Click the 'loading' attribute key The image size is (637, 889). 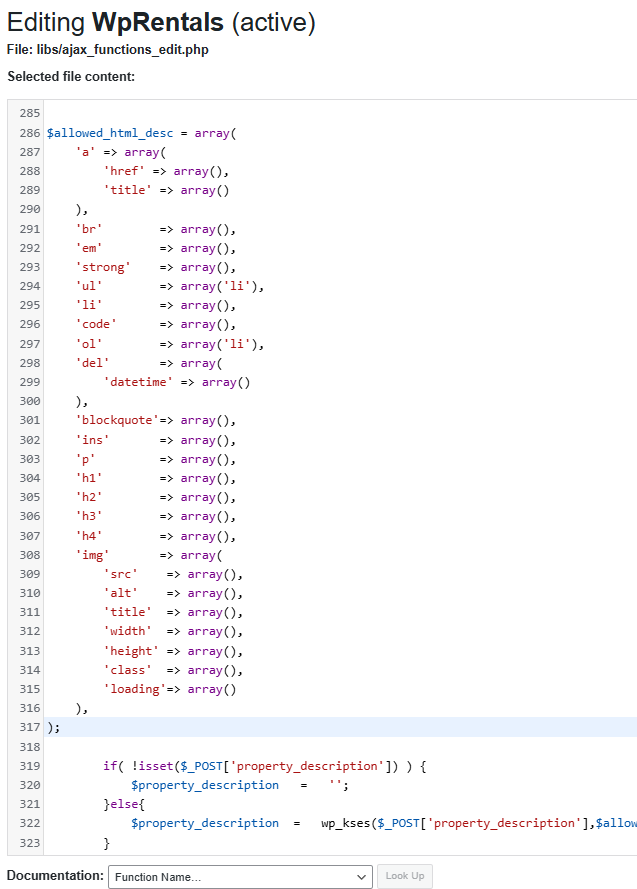[x=134, y=689]
